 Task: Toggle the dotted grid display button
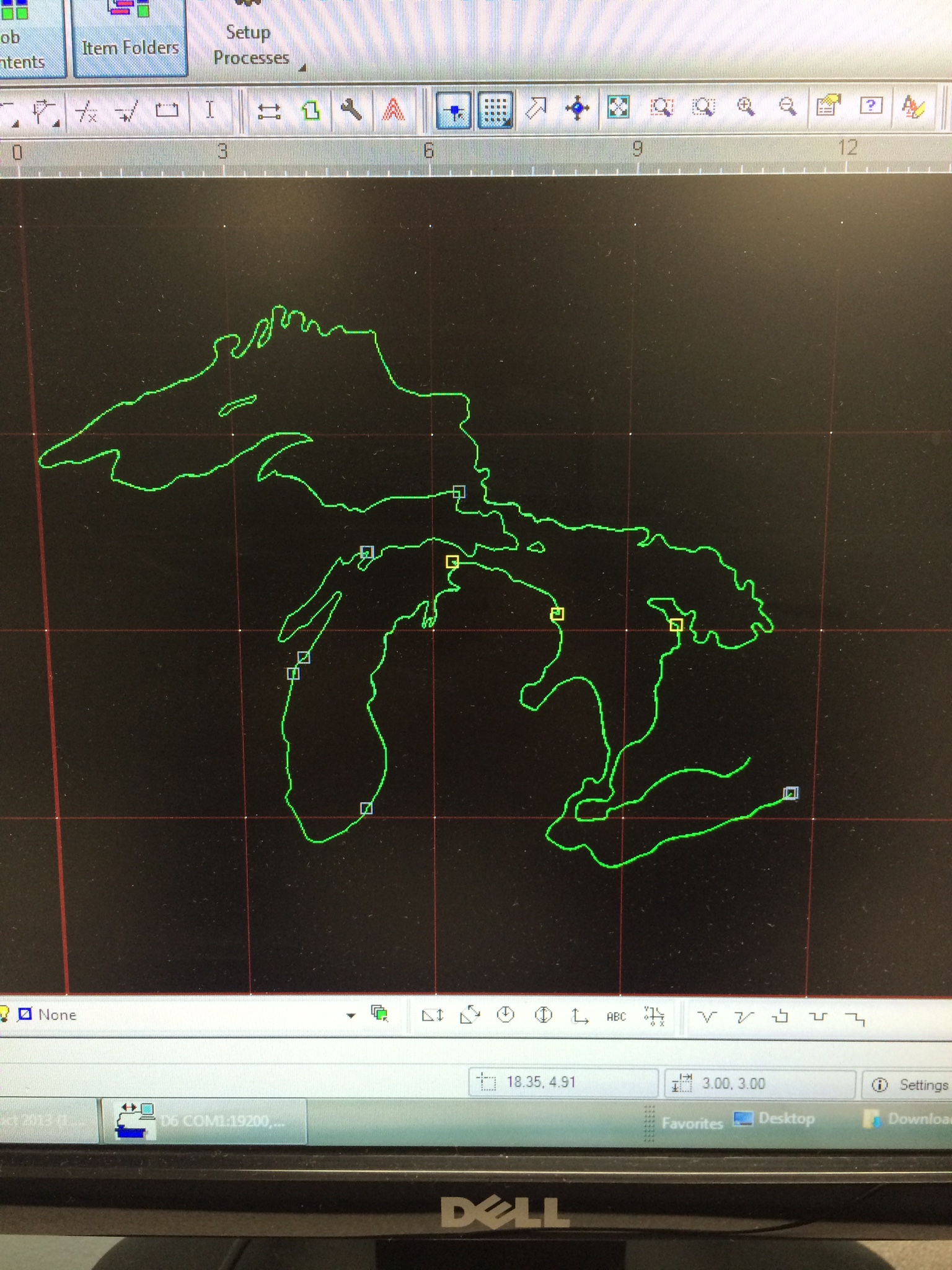point(495,110)
